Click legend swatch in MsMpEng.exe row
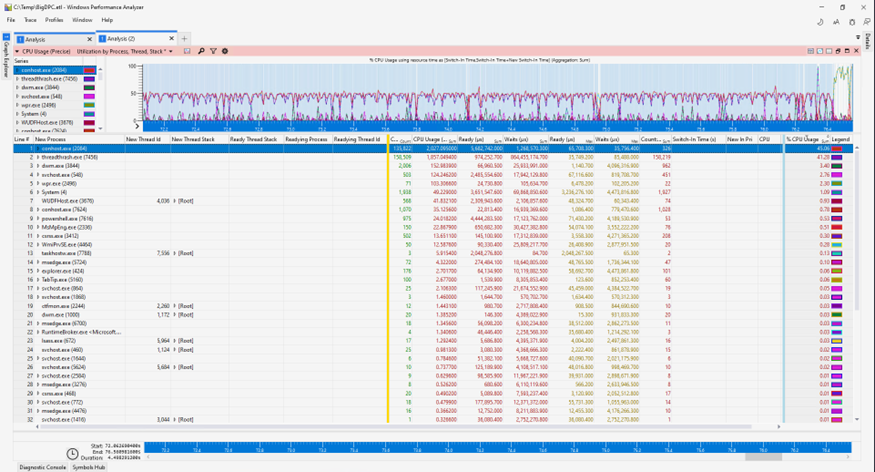Screen dimensions: 875x472 click(837, 228)
